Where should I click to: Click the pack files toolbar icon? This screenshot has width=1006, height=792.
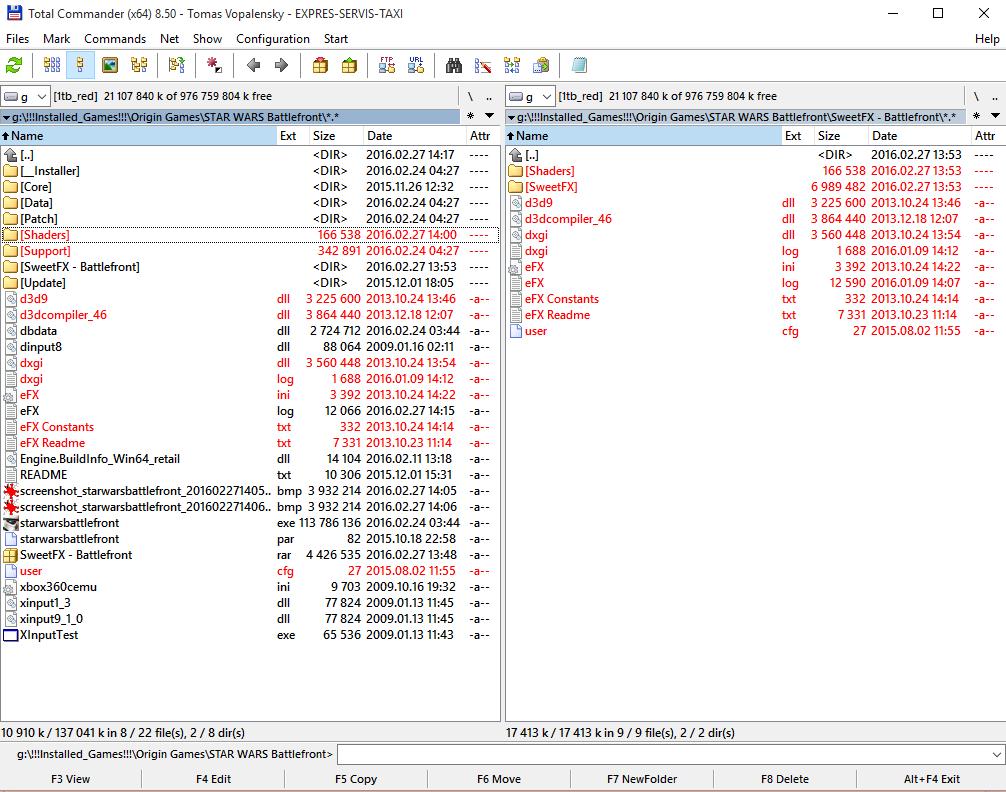coord(320,65)
